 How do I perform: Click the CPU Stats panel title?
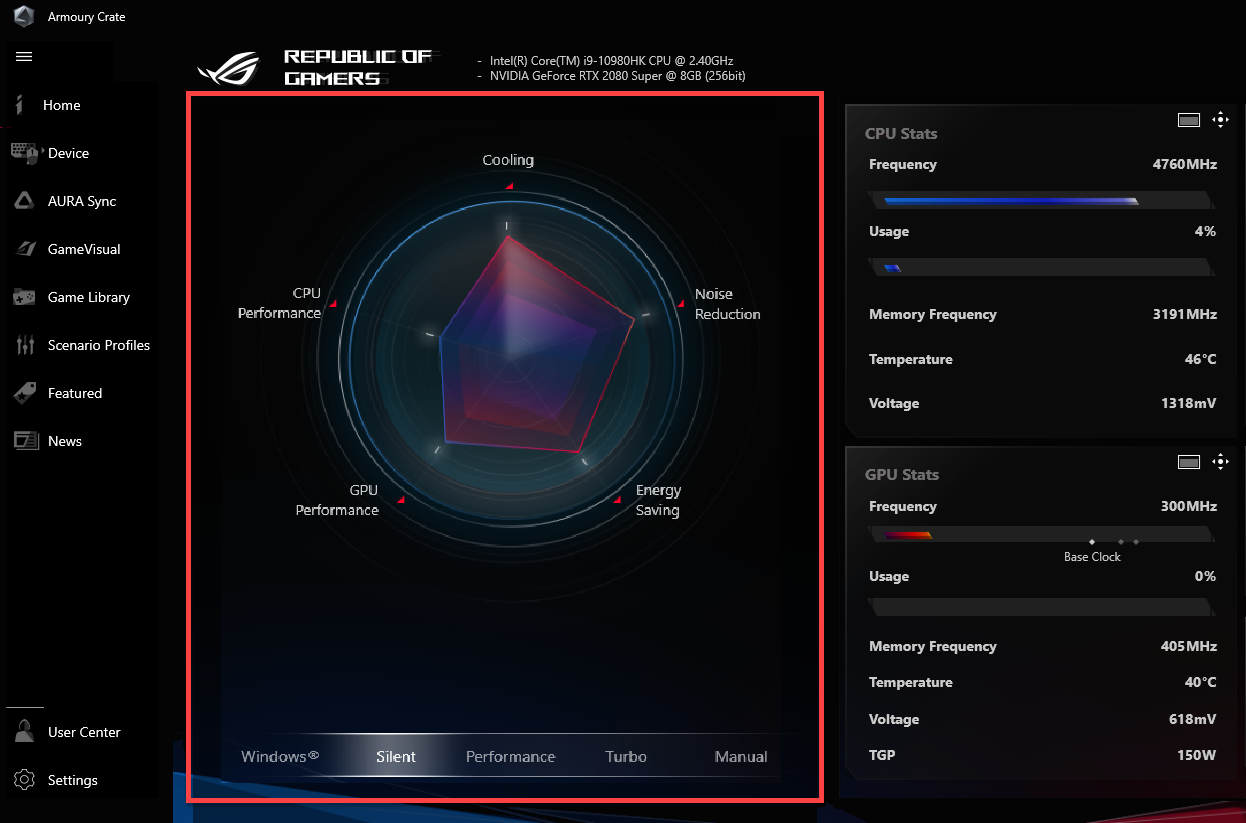(901, 133)
